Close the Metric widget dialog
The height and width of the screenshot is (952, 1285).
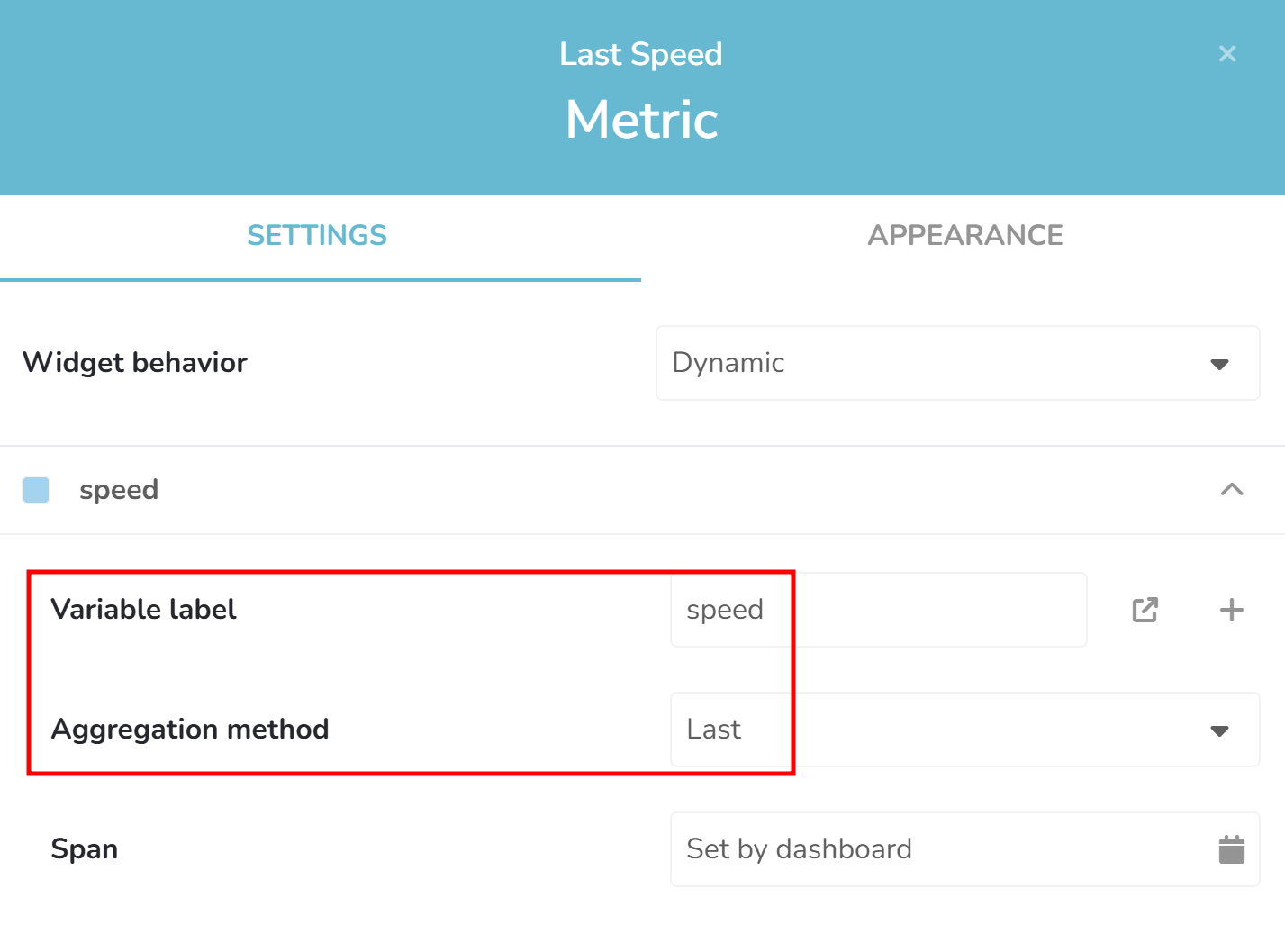[1226, 54]
